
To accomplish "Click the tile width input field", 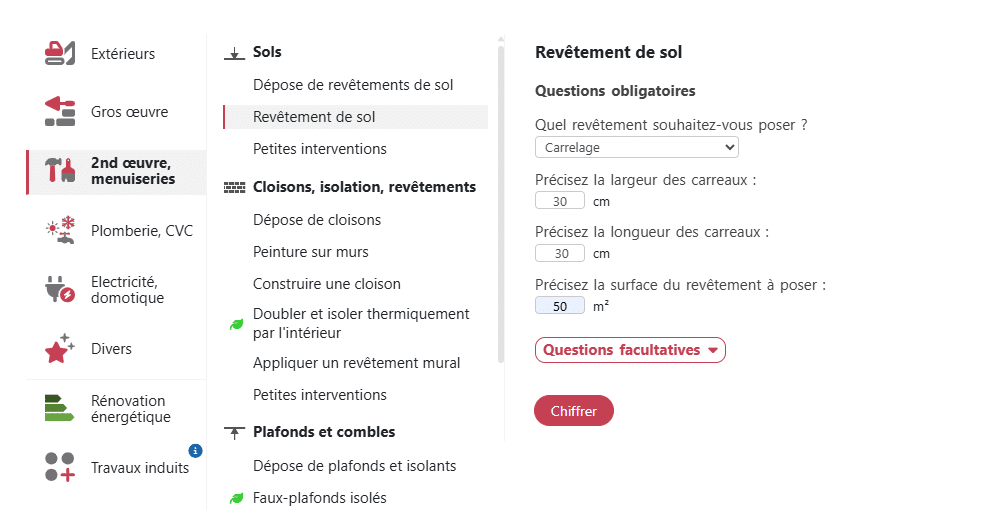I will (560, 201).
